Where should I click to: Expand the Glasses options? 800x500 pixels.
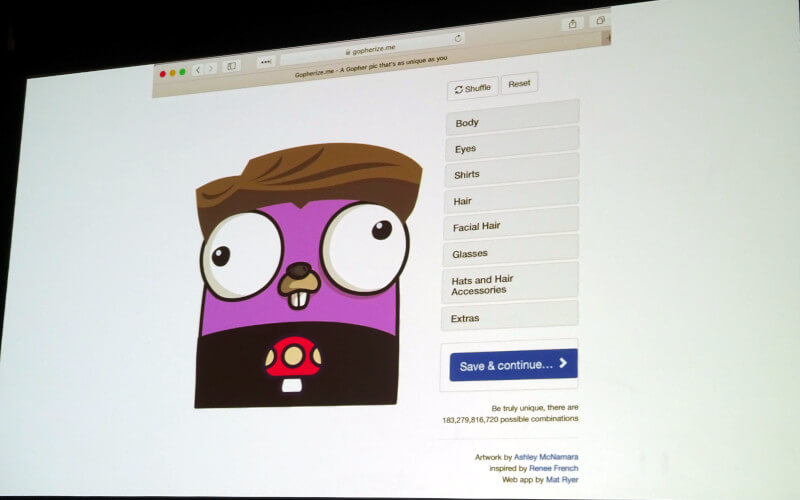tap(510, 251)
